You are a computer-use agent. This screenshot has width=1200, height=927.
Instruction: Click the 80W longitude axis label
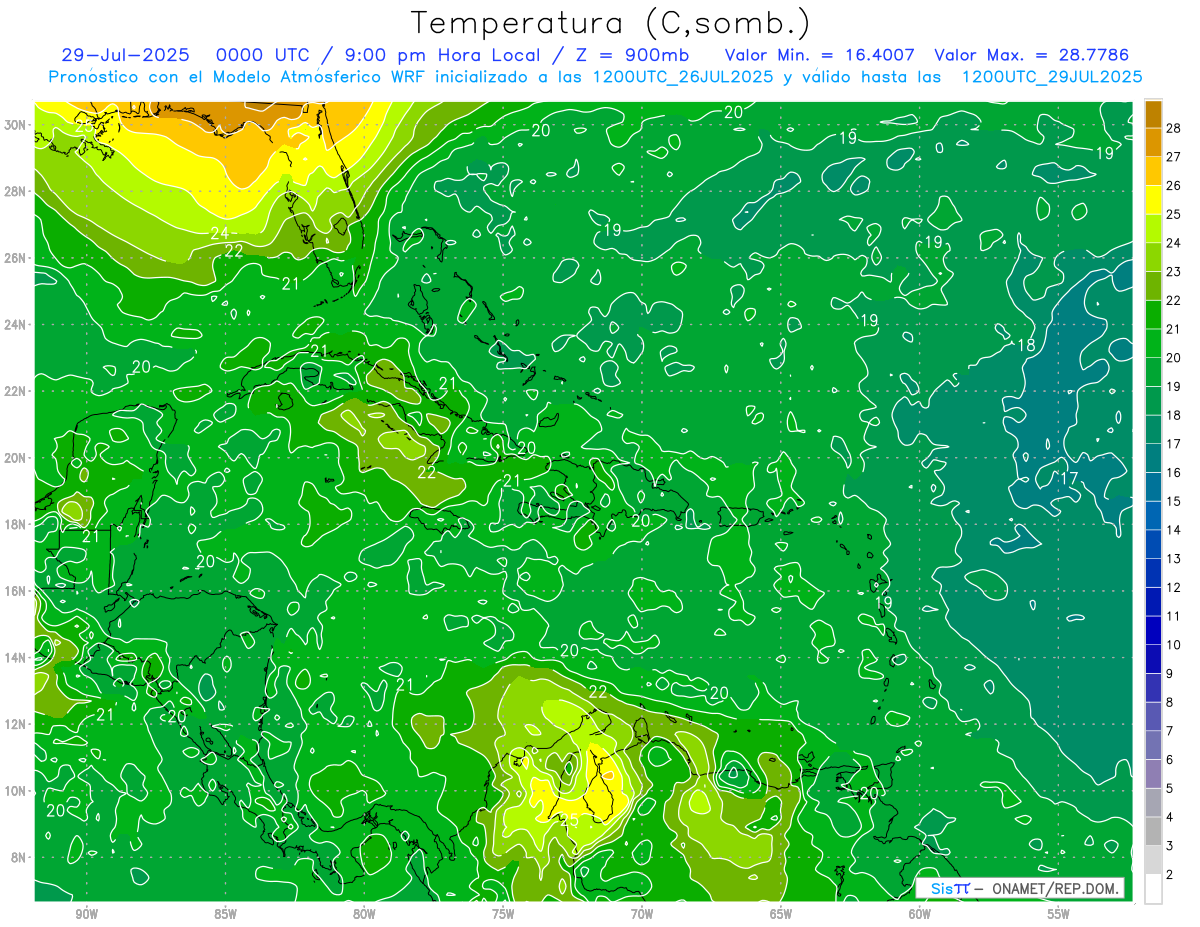[364, 915]
